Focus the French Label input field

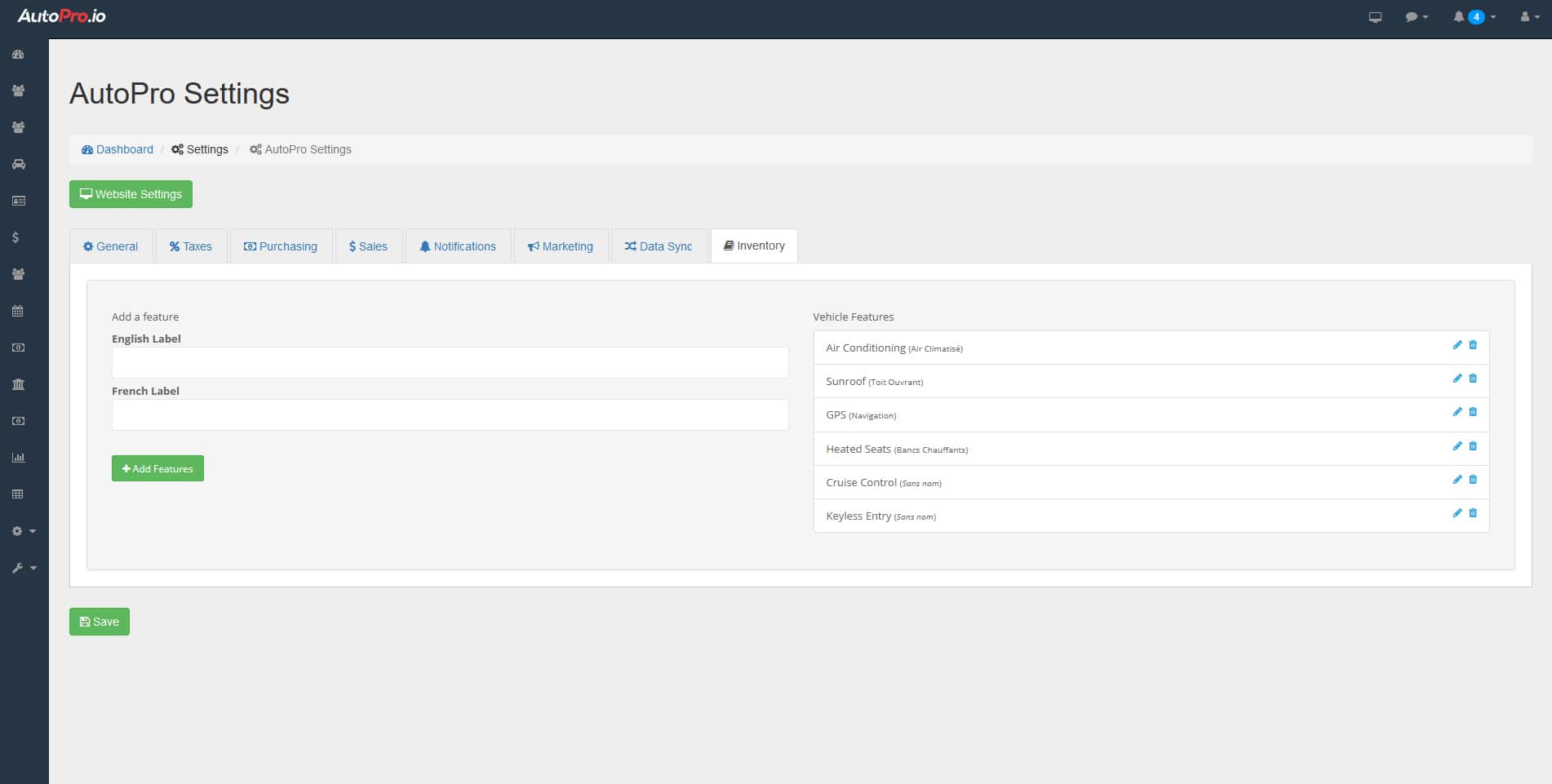[450, 414]
